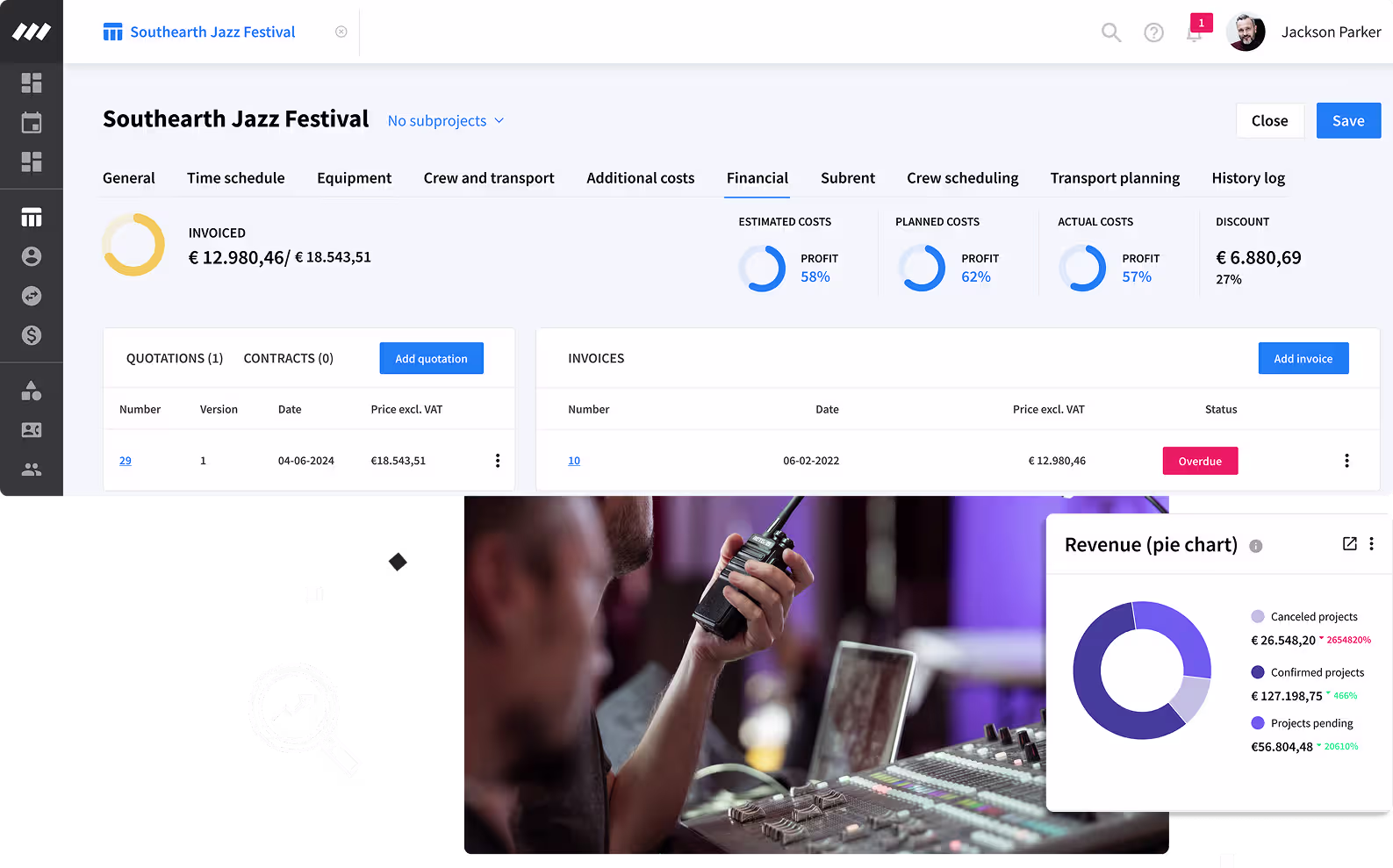Image resolution: width=1393 pixels, height=868 pixels.
Task: Click the Add quotation button
Action: [x=431, y=358]
